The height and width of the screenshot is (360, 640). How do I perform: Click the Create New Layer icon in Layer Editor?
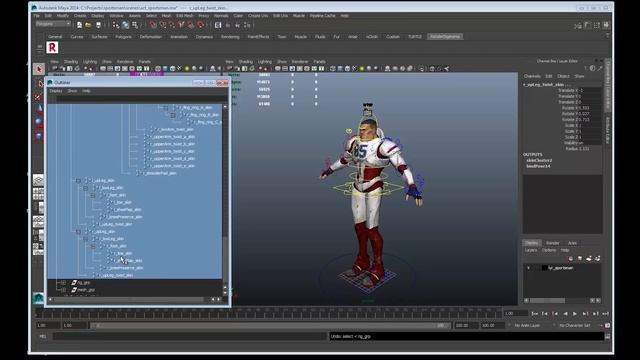click(589, 258)
